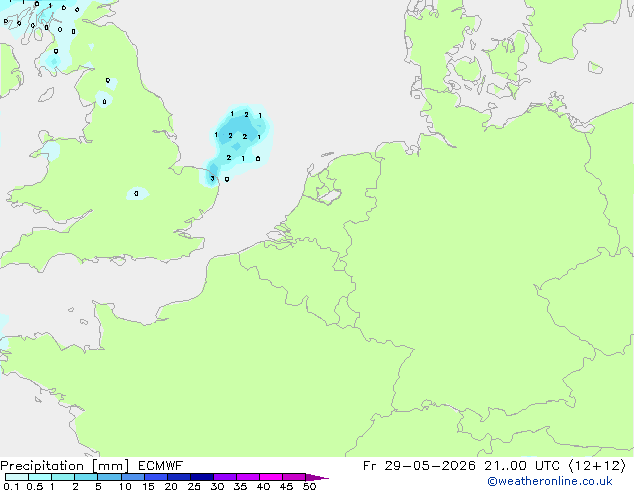Click the arrow tip beyond 50 on legend

(317, 477)
